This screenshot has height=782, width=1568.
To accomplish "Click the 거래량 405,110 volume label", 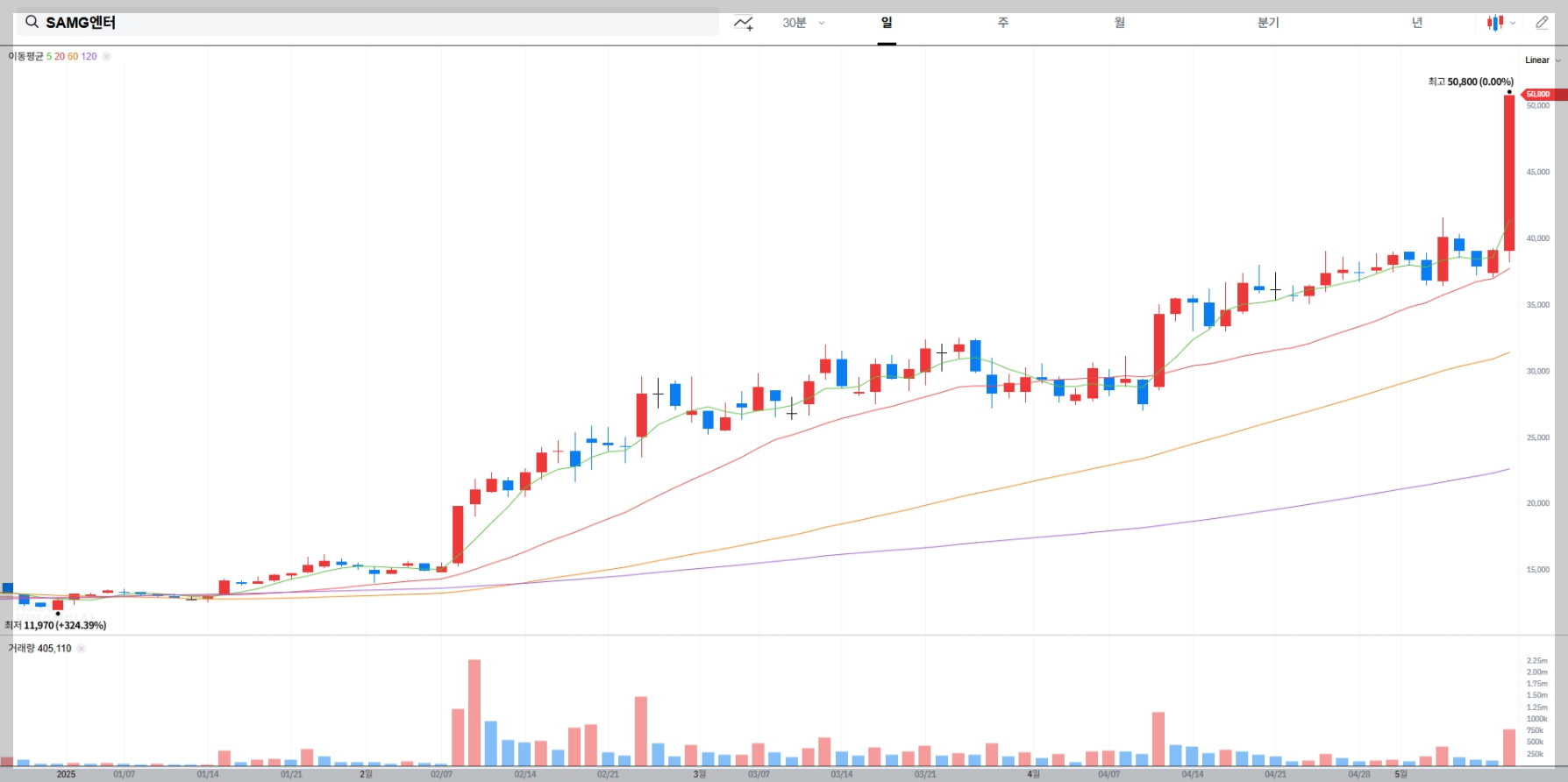I will click(x=39, y=649).
